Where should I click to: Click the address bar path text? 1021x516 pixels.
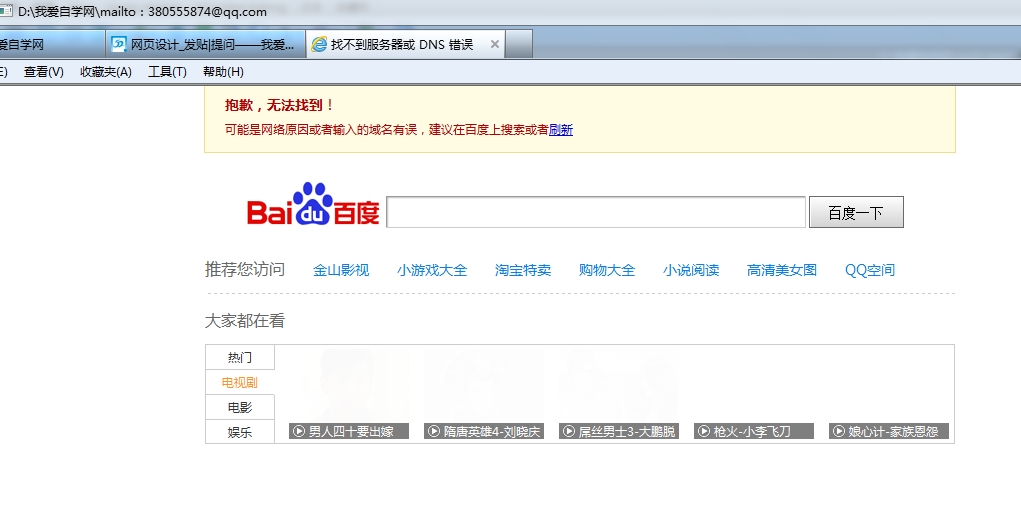(x=143, y=11)
